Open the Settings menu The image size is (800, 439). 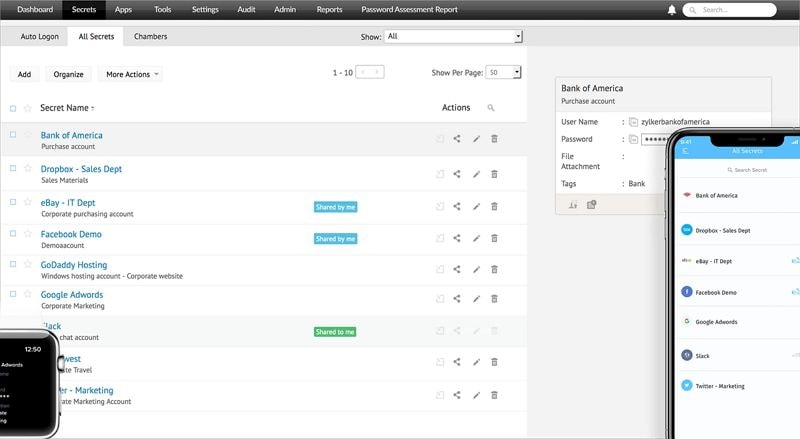(205, 9)
